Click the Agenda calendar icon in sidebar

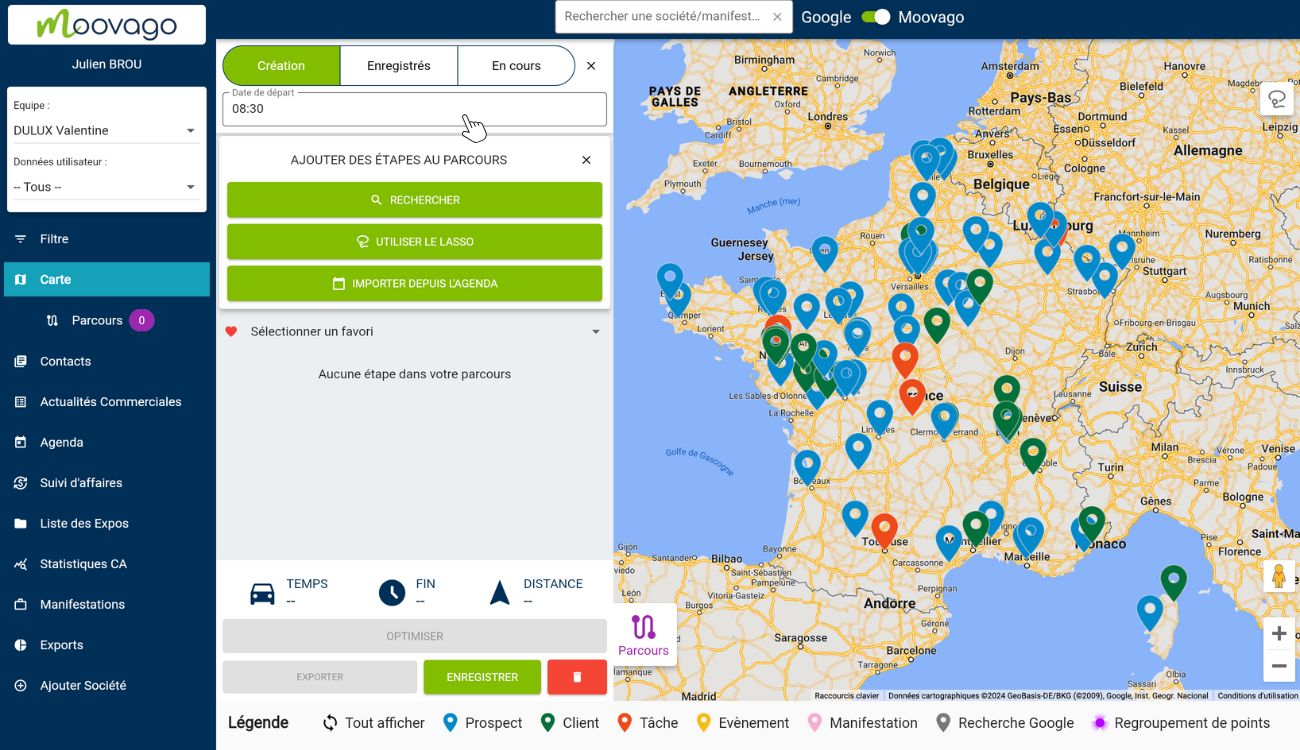pos(20,442)
